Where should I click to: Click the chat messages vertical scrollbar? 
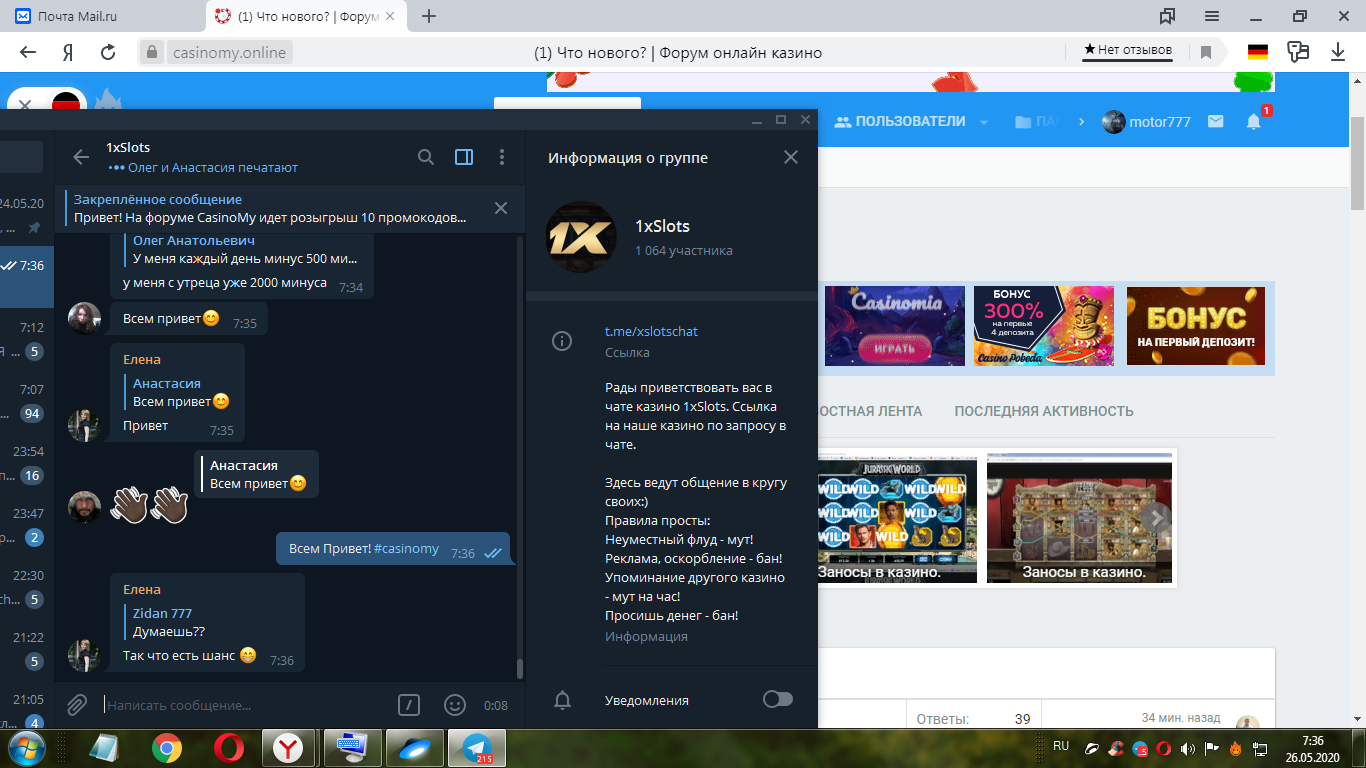(519, 450)
